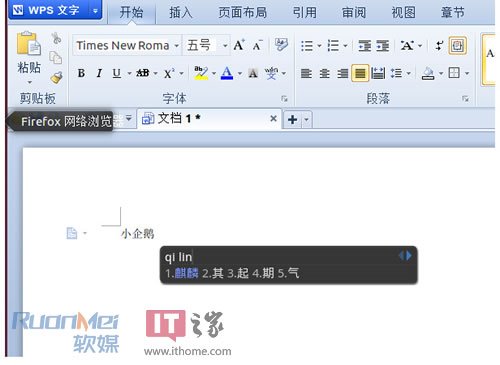Apply strikethrough with the AB icon
The image size is (500, 365).
(x=143, y=73)
